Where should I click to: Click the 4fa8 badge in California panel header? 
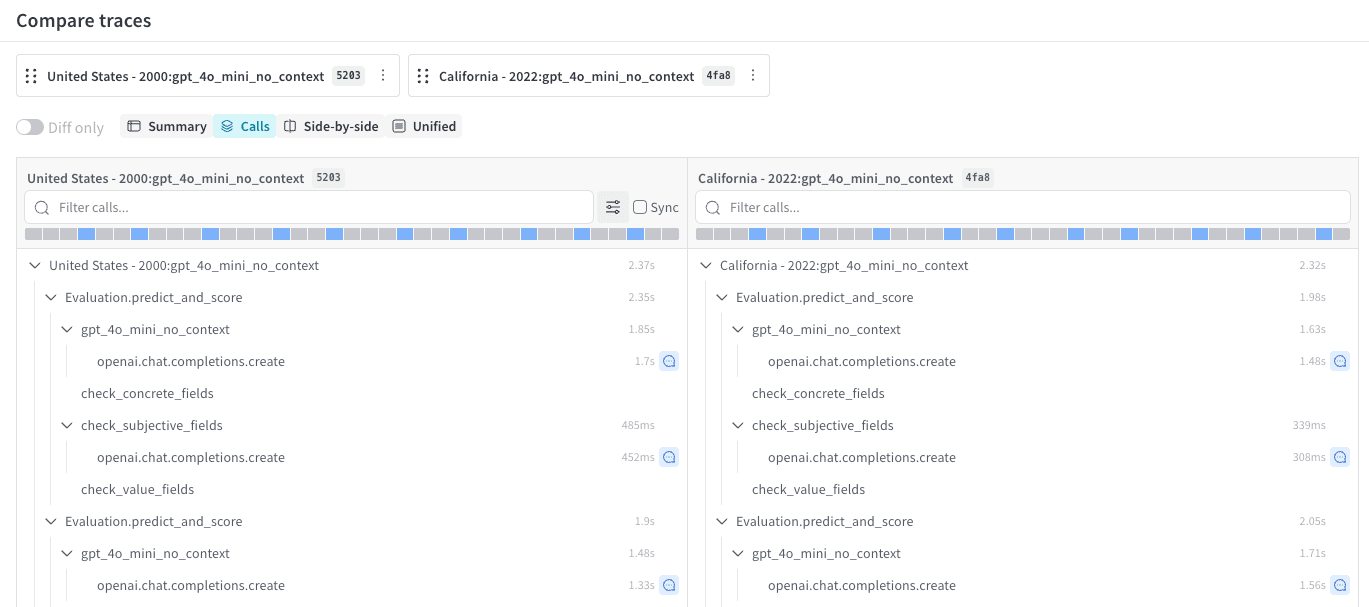click(x=977, y=178)
